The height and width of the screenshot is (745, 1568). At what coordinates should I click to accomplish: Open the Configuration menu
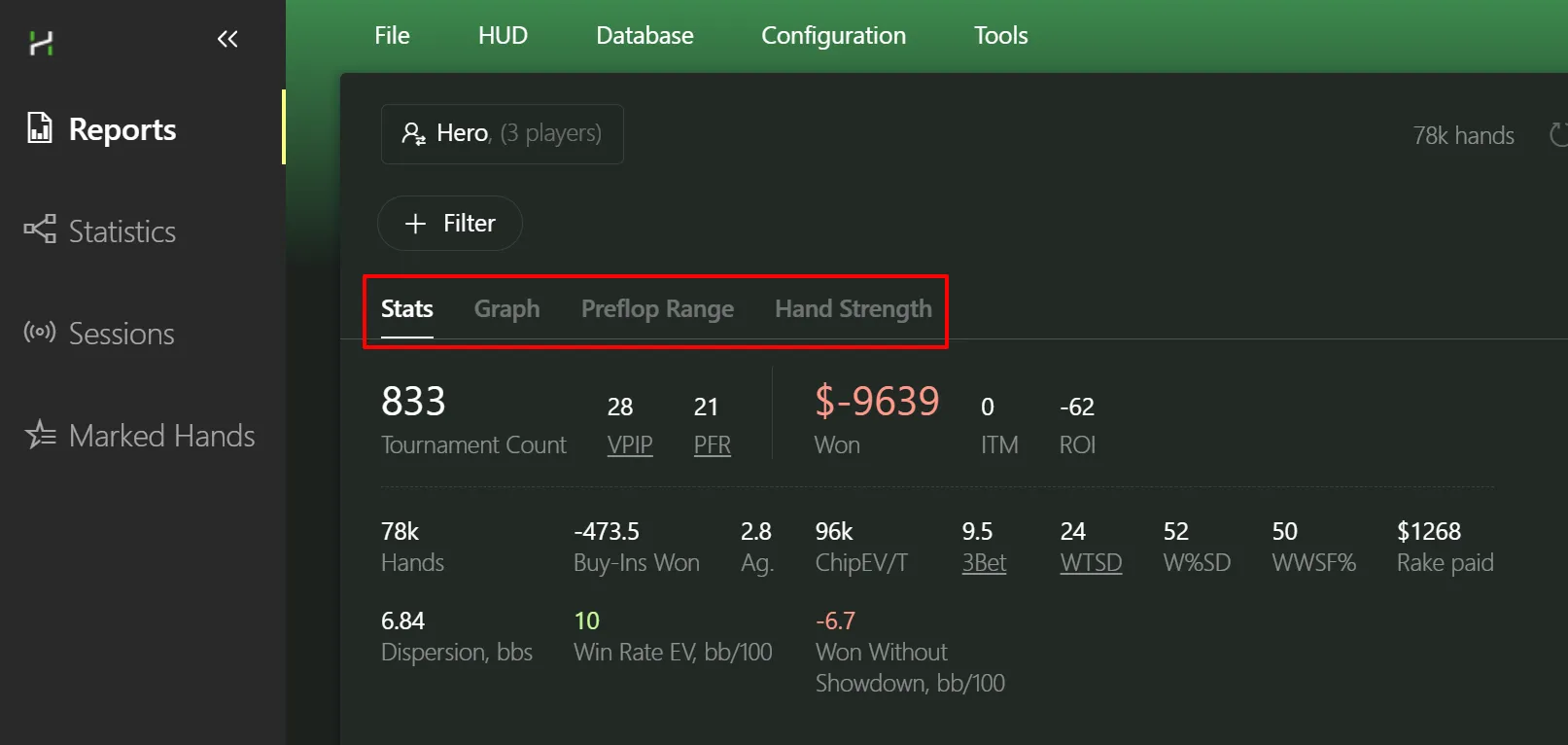pos(833,36)
